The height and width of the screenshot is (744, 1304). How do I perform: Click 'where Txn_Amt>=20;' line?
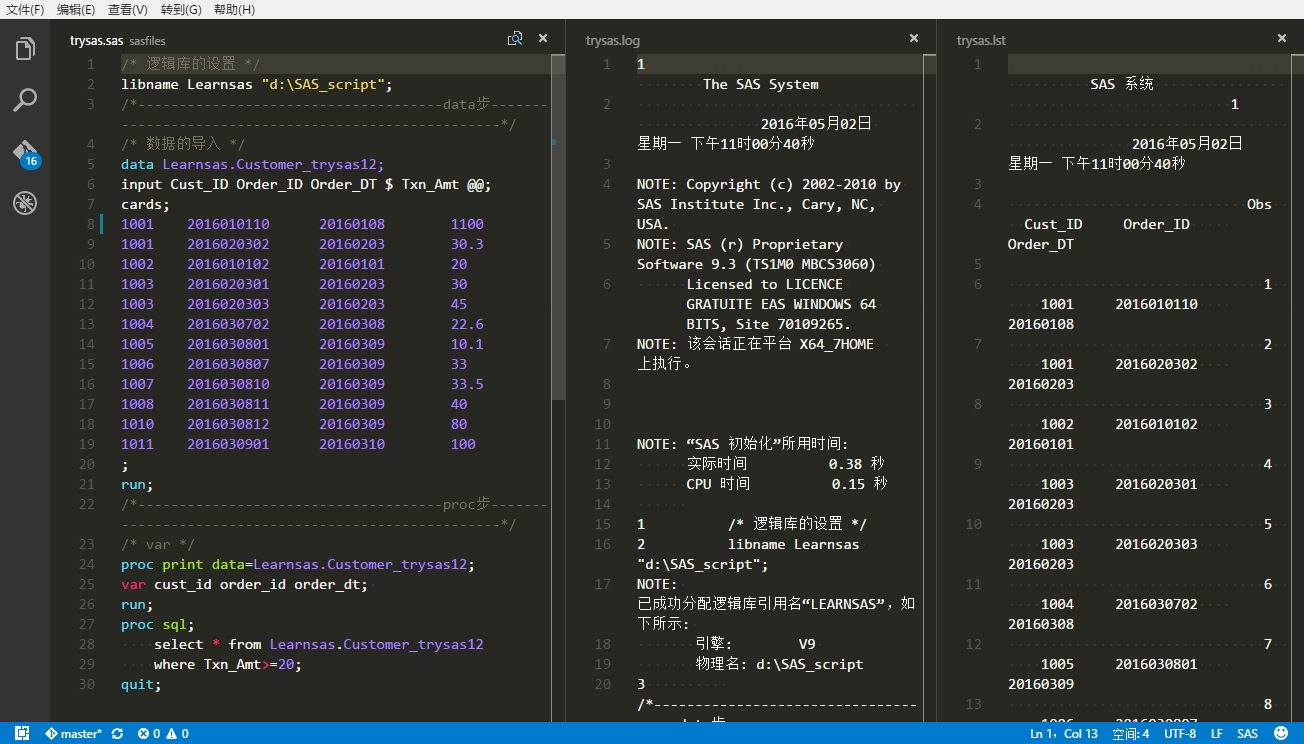pyautogui.click(x=228, y=664)
